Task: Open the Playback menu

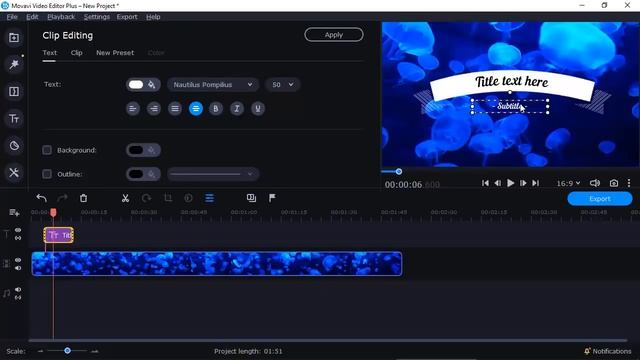Action: pyautogui.click(x=61, y=17)
